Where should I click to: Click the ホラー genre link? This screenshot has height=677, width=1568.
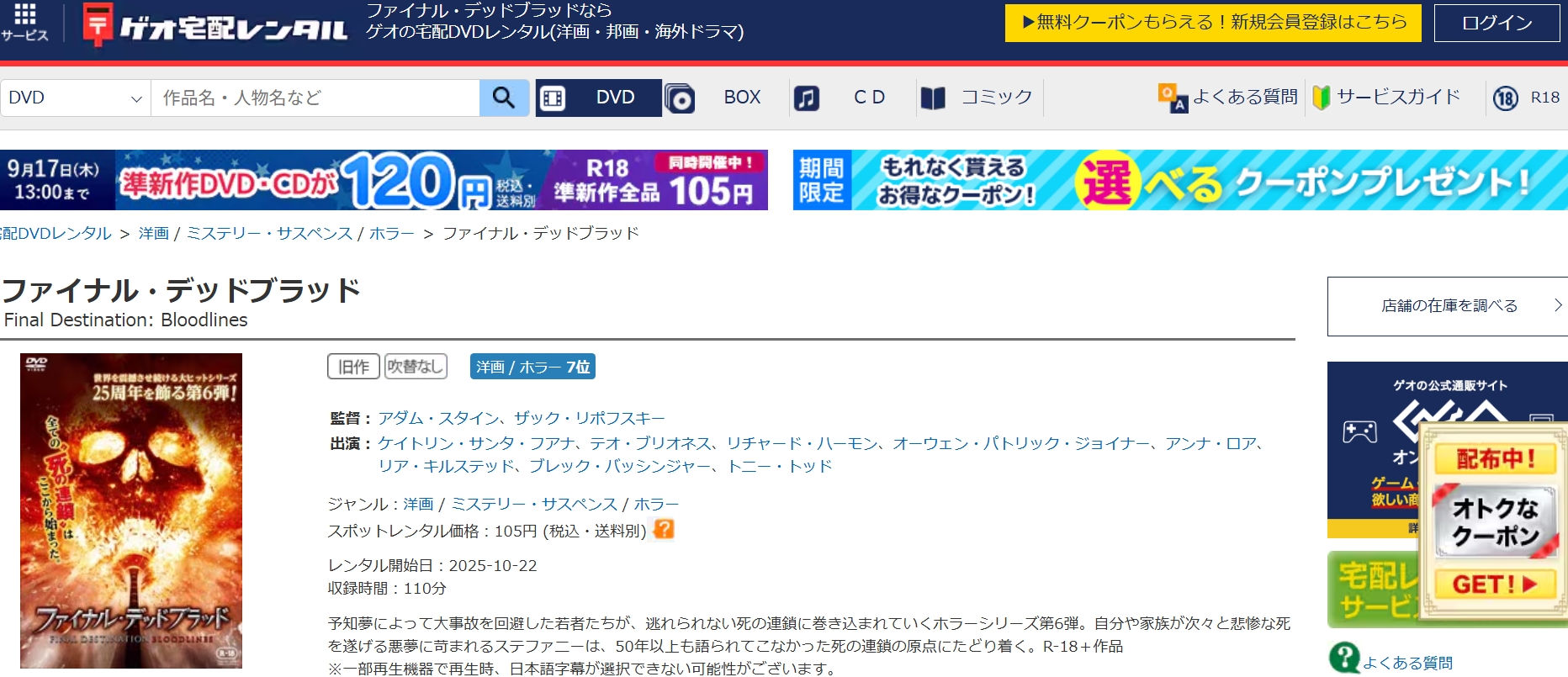coord(656,504)
